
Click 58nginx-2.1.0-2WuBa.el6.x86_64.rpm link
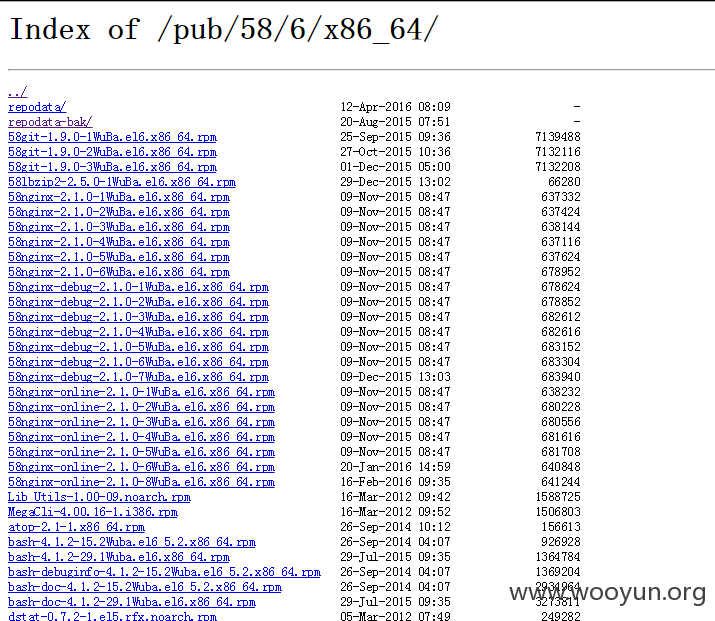pyautogui.click(x=119, y=212)
